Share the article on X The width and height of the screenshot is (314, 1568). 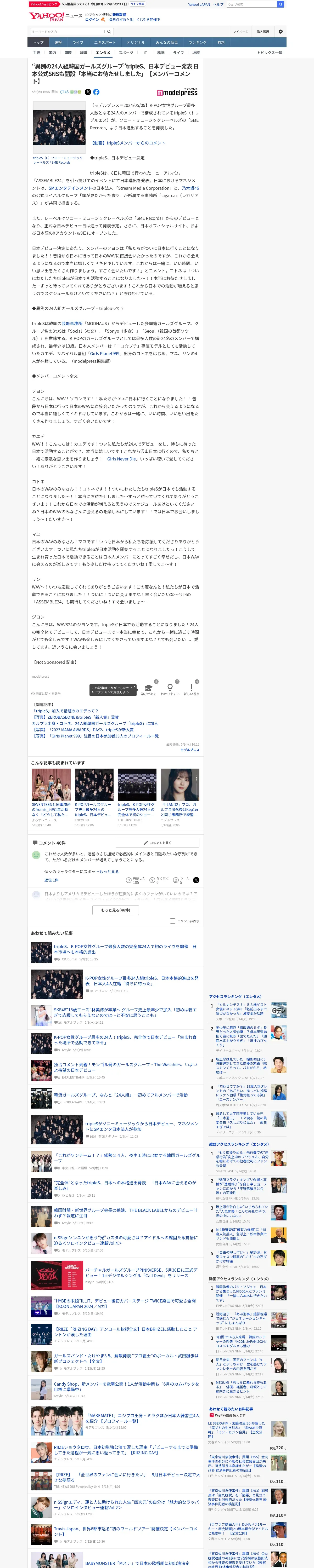[88, 92]
